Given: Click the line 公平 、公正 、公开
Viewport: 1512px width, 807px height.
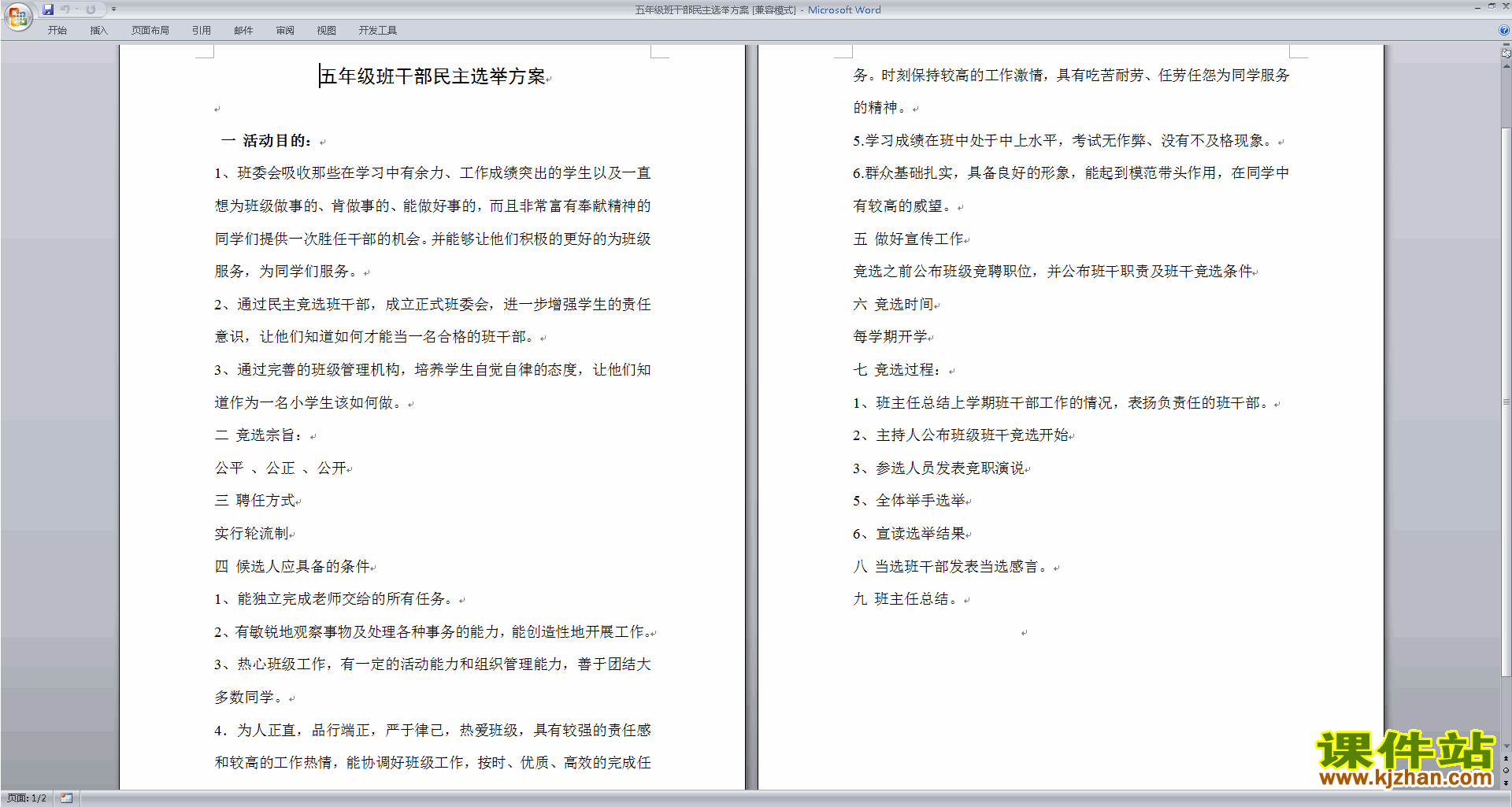Looking at the screenshot, I should coord(281,468).
